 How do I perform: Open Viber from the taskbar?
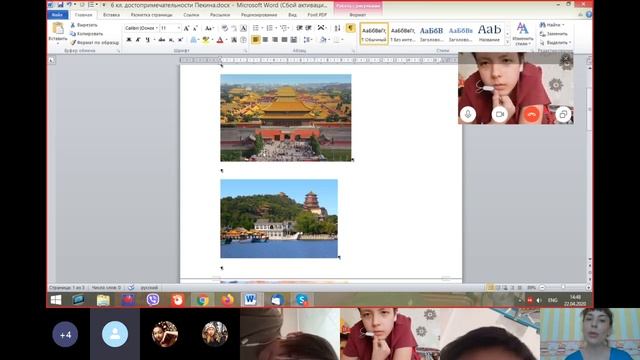tap(153, 300)
